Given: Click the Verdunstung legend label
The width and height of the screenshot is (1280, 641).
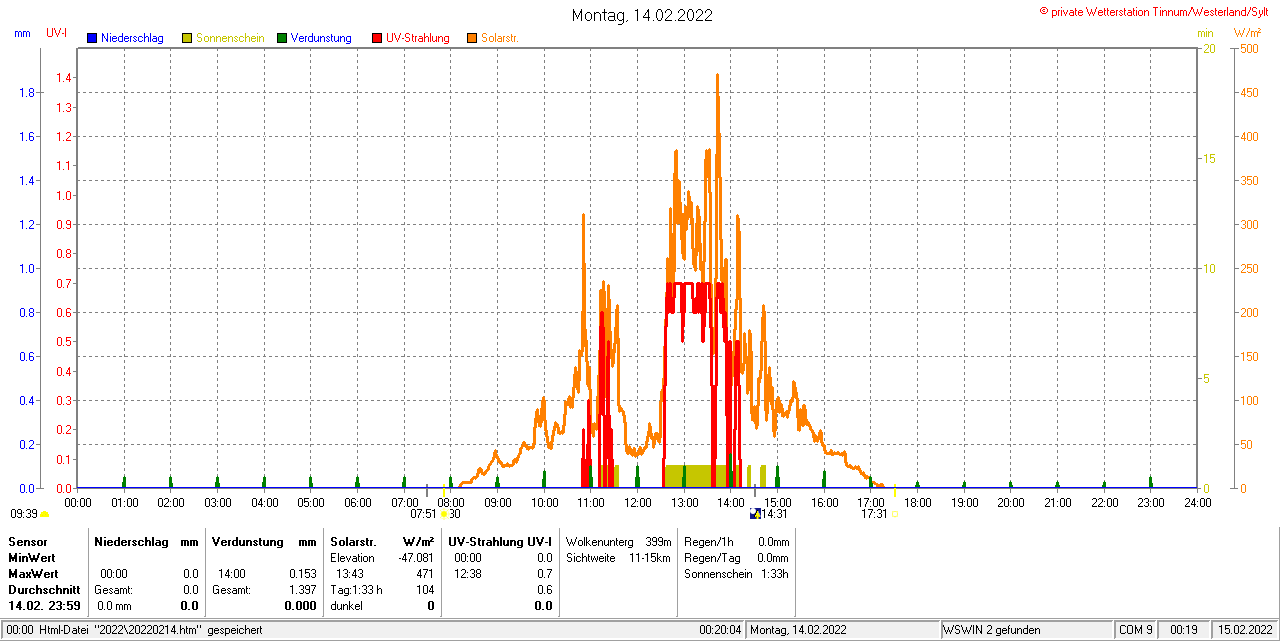Looking at the screenshot, I should click(321, 38).
